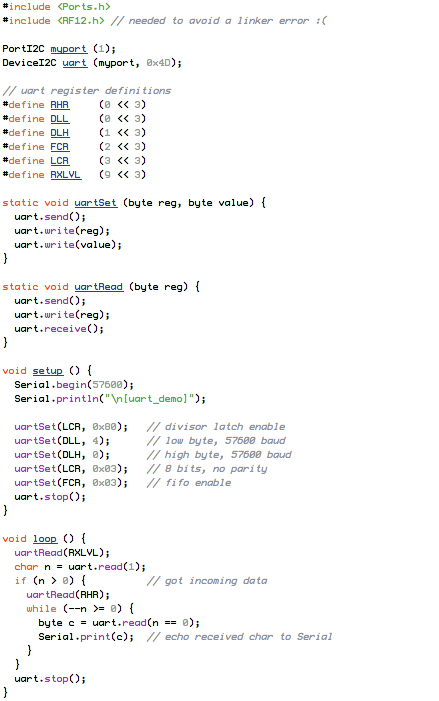Select the RHR define name

coord(59,105)
